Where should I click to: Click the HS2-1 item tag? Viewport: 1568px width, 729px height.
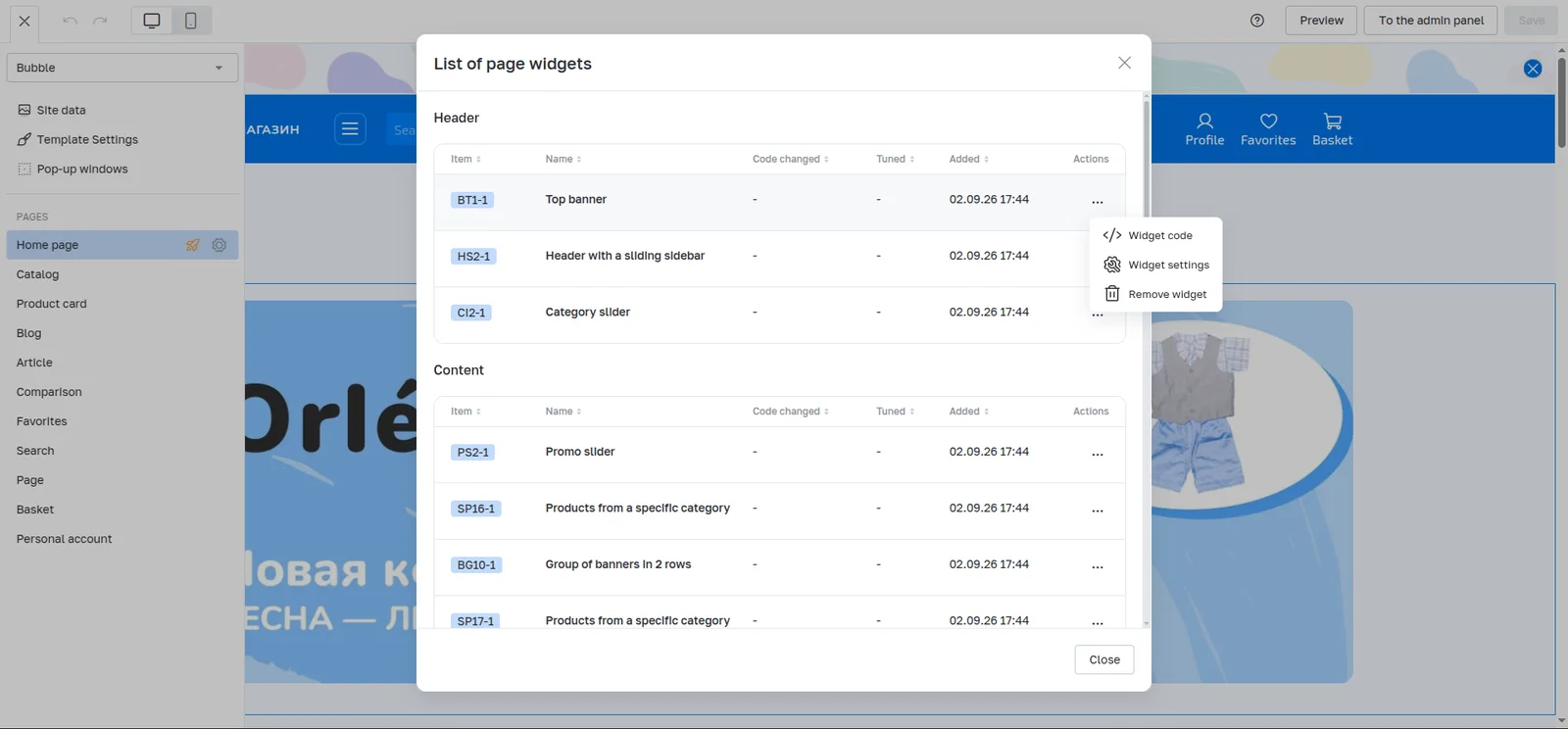(x=473, y=257)
